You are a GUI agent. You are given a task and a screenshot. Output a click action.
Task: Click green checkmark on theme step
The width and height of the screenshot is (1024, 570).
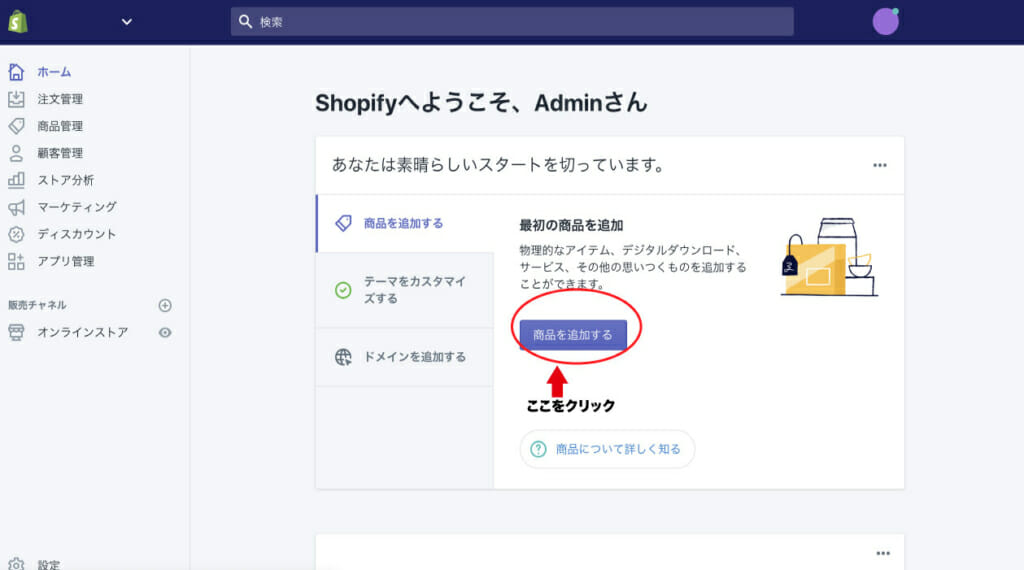click(343, 290)
